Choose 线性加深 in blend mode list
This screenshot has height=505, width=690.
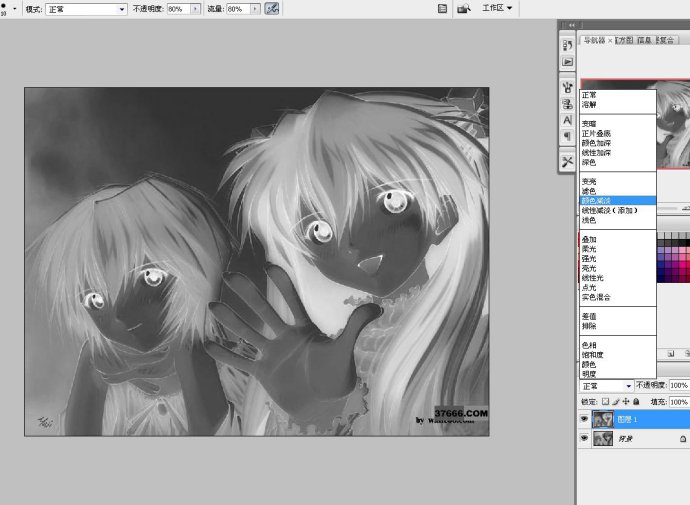tap(617, 153)
